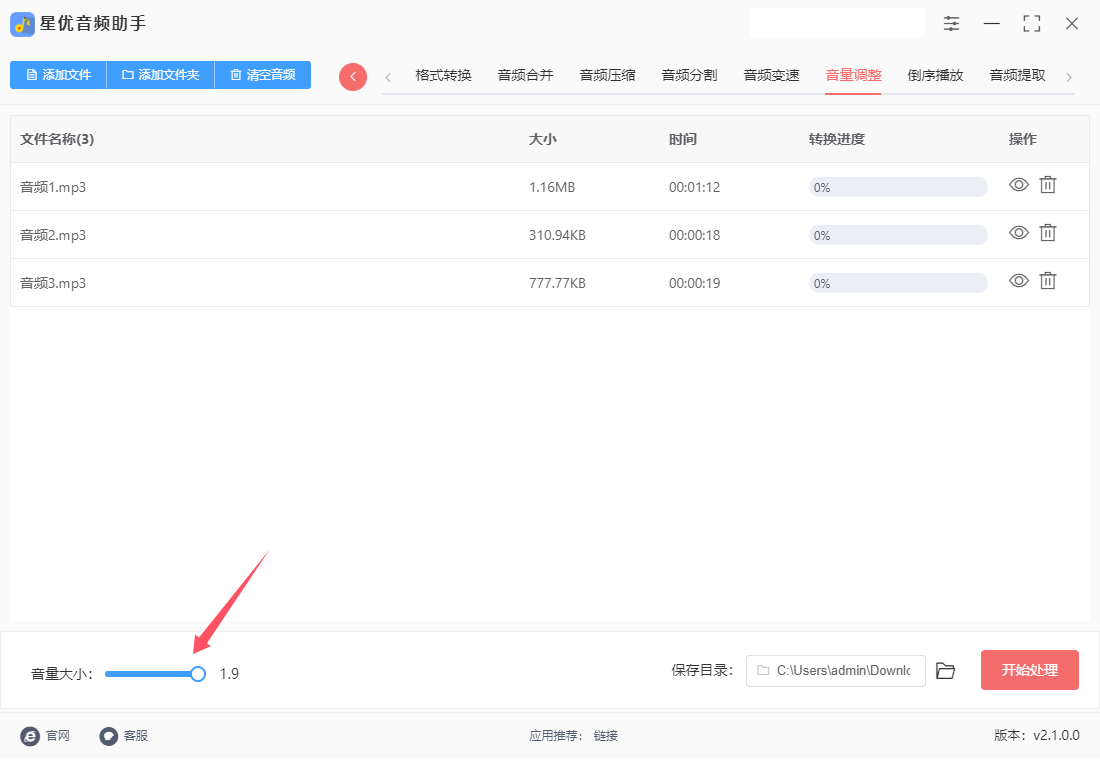Open the 官网 link text
This screenshot has height=760, width=1100.
[x=58, y=736]
